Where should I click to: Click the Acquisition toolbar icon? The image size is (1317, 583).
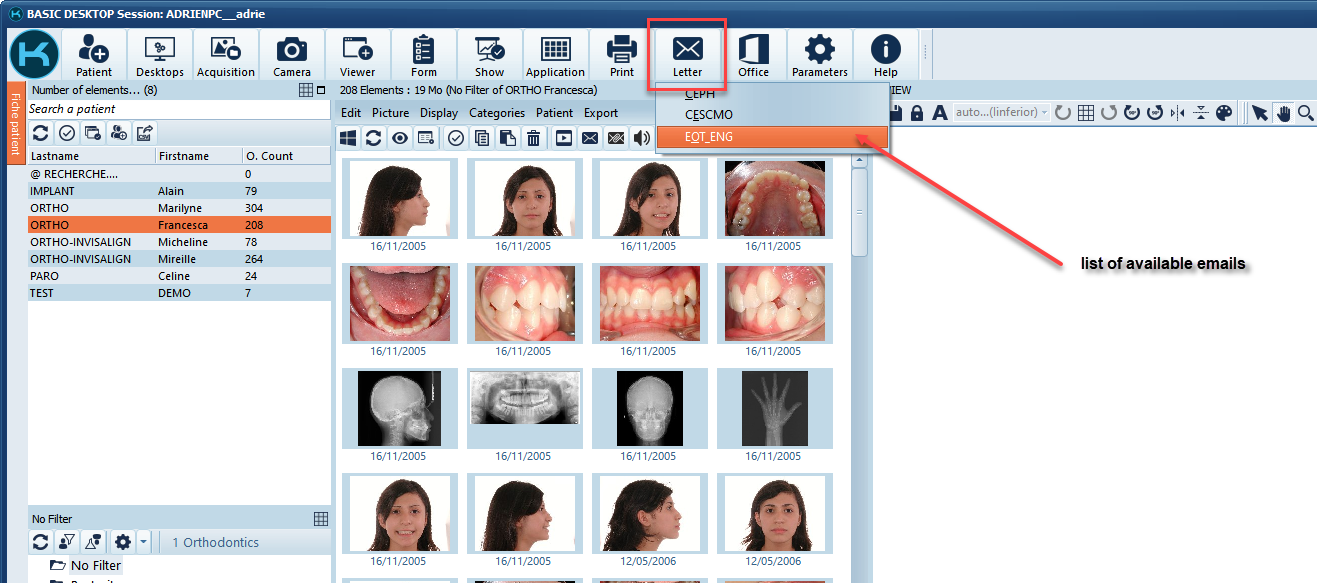(x=225, y=54)
